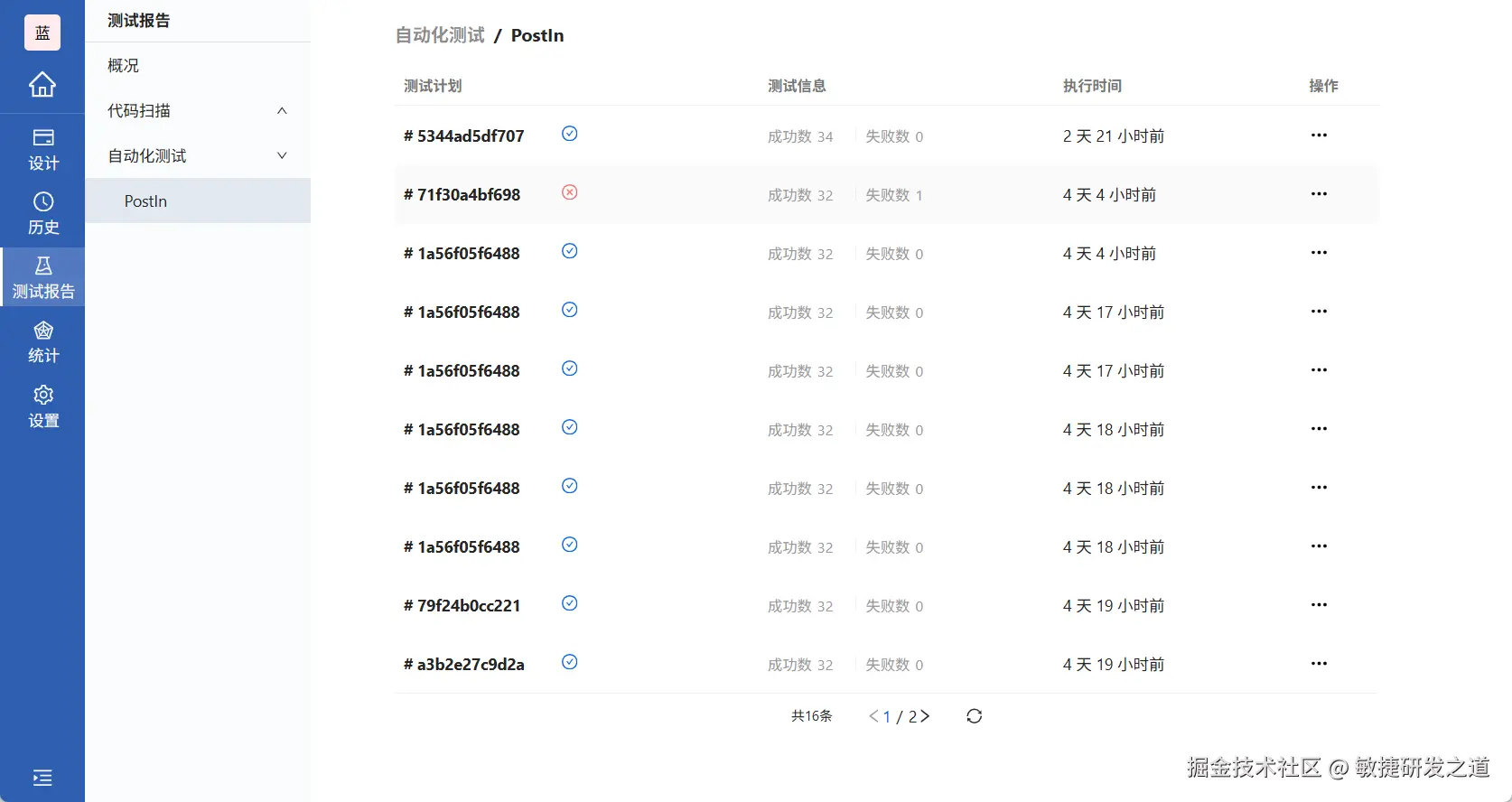This screenshot has height=802, width=1512.
Task: Expand the 自动化测试 menu chevron
Action: [282, 155]
